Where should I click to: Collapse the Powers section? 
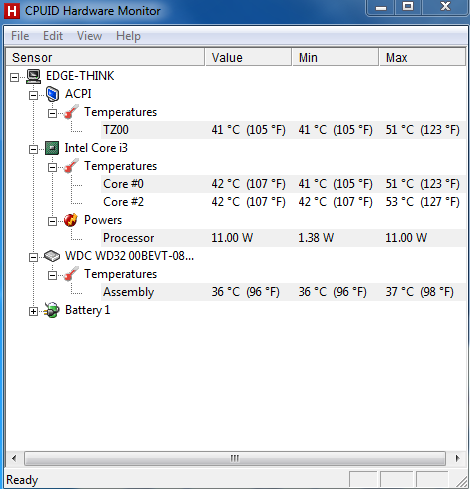tap(52, 221)
